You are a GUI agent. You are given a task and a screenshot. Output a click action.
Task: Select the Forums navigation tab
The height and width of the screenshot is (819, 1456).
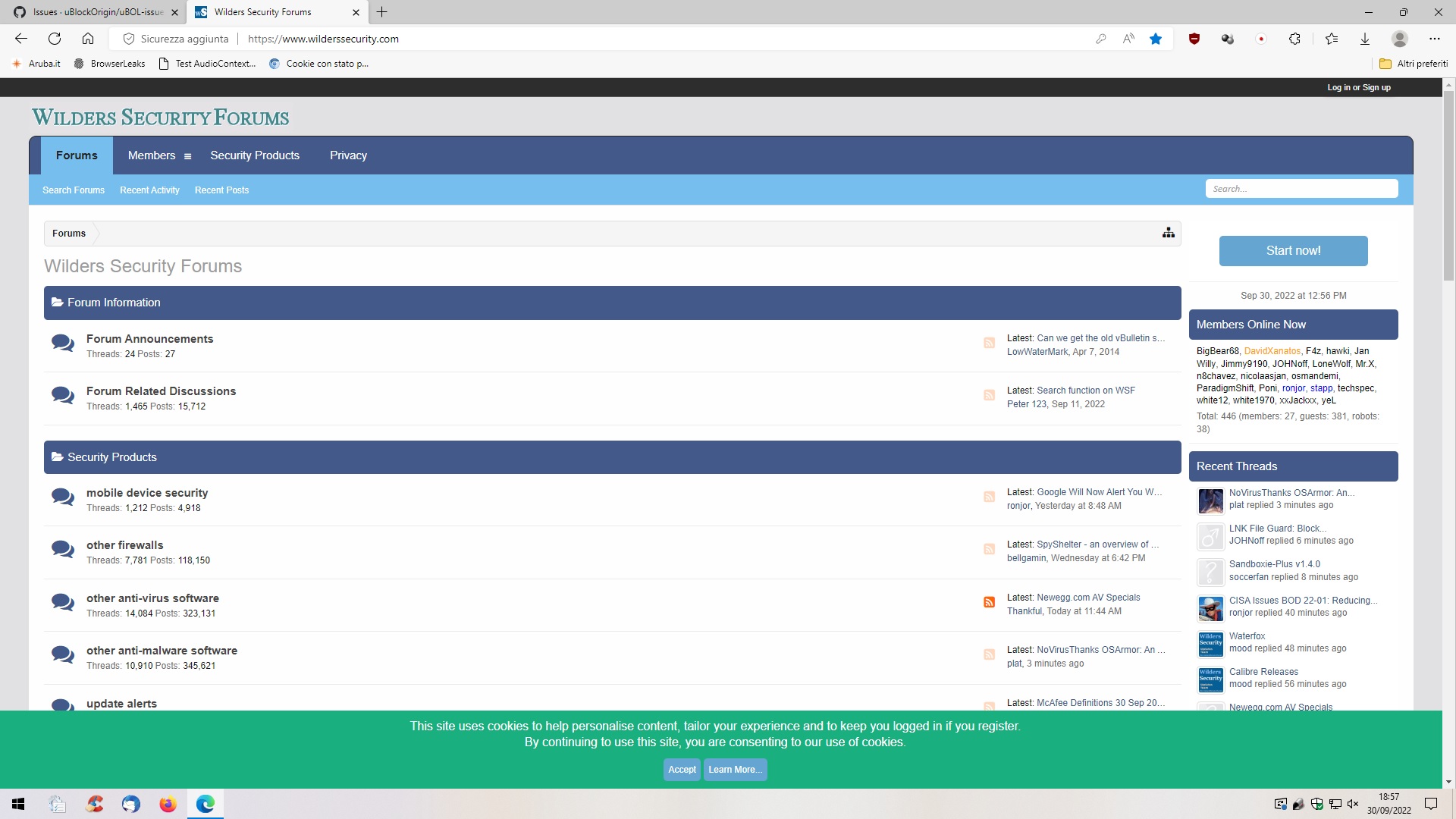77,155
